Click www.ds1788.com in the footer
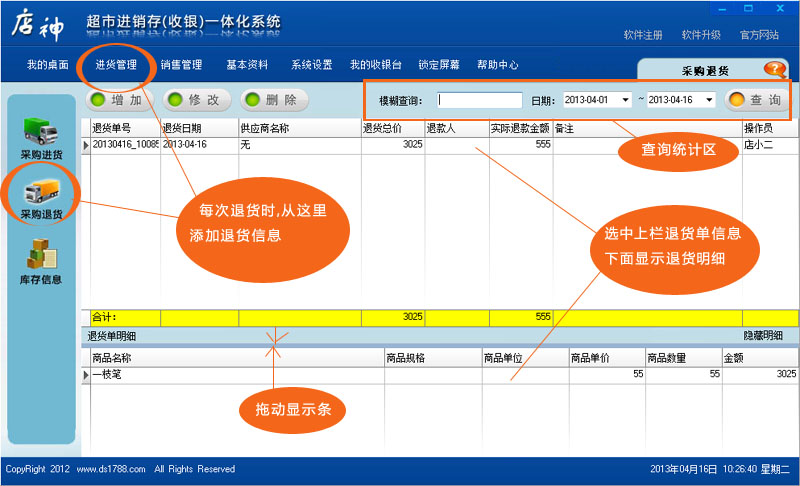This screenshot has height=486, width=800. click(x=111, y=469)
